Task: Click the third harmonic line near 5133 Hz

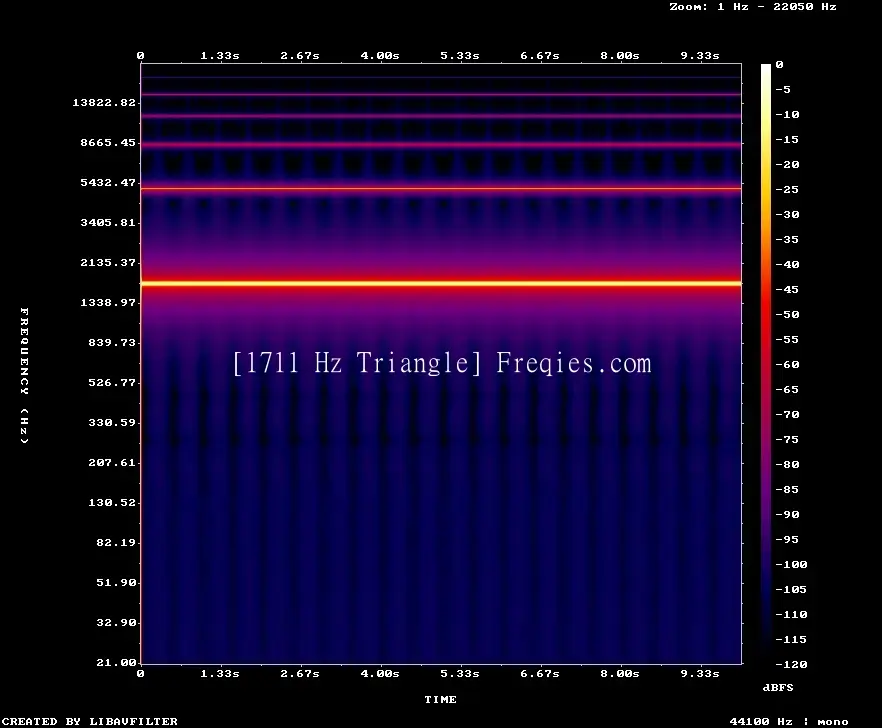Action: (441, 188)
